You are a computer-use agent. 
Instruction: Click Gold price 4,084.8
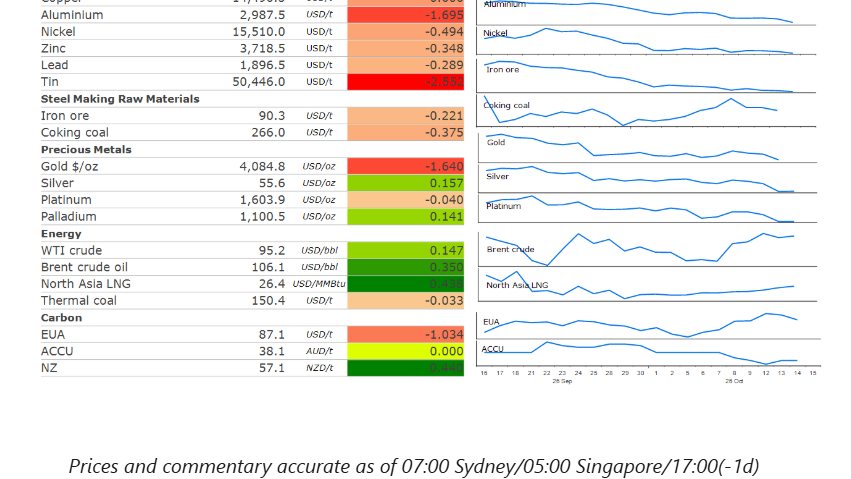point(262,167)
